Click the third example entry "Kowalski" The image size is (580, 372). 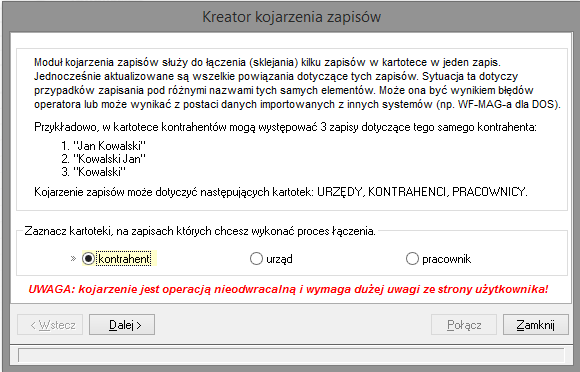[94, 172]
